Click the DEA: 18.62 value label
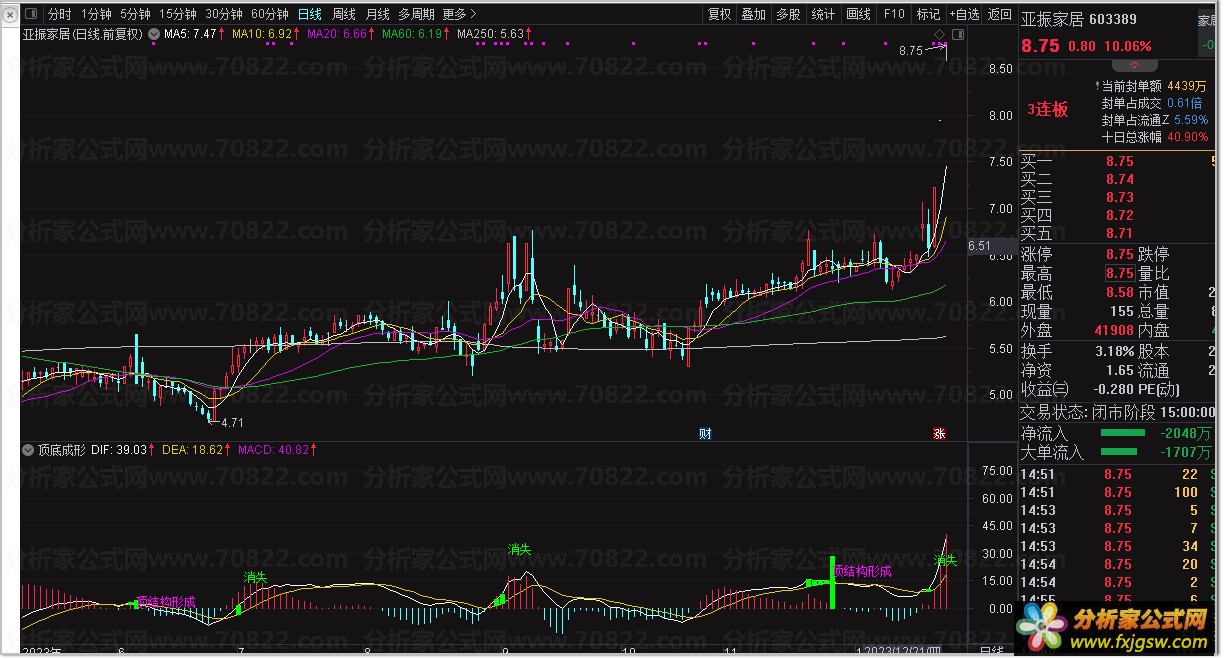 point(192,451)
